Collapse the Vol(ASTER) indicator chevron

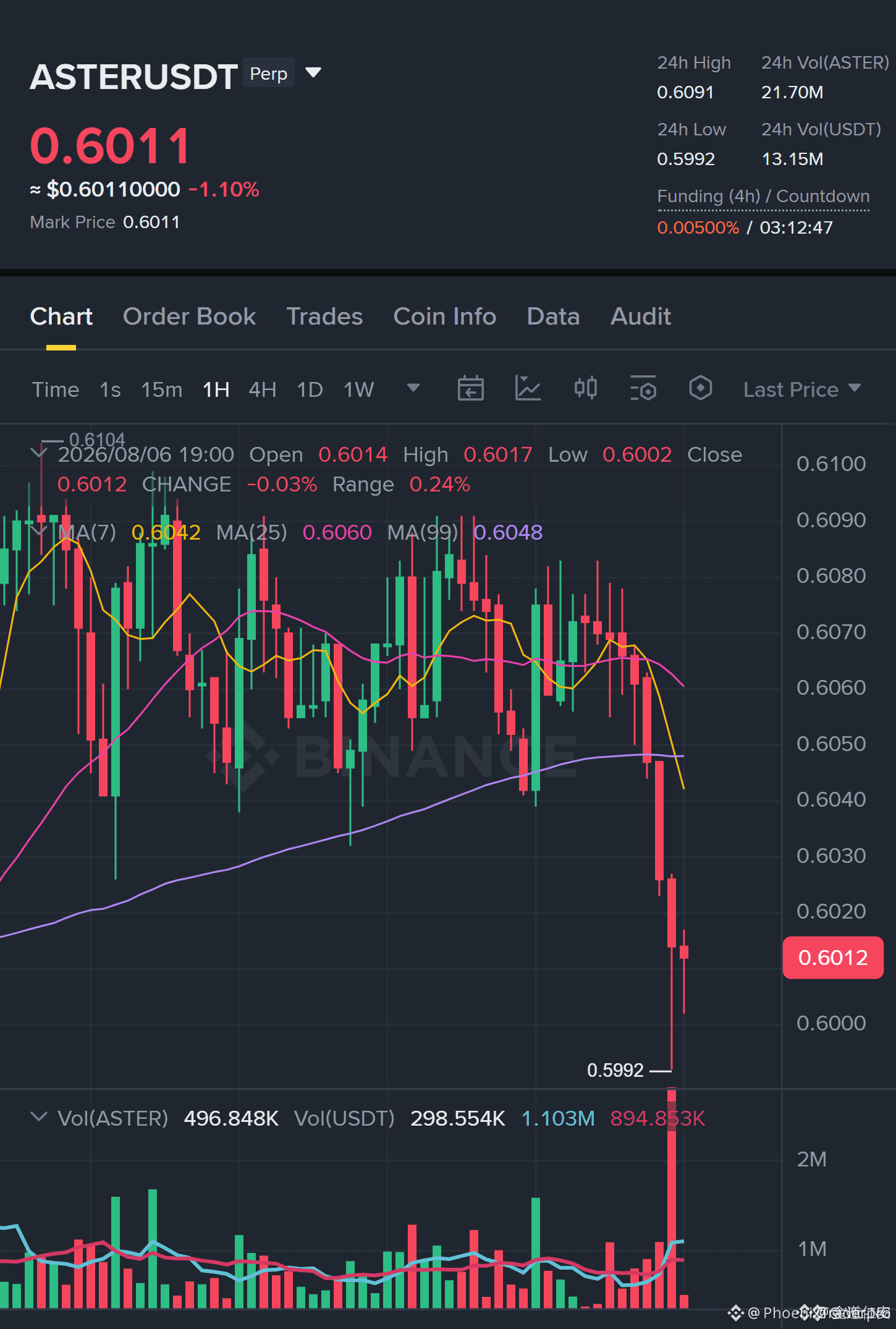tap(39, 1117)
